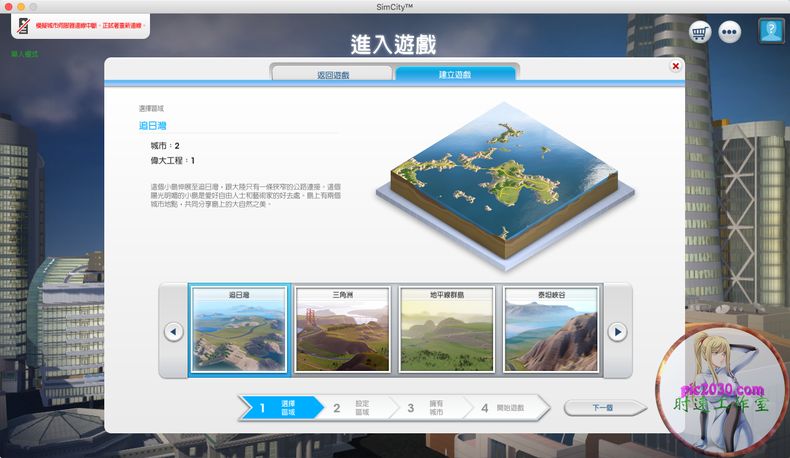
Task: Select the 泰坦峽谷 region thumbnail
Action: coord(551,331)
